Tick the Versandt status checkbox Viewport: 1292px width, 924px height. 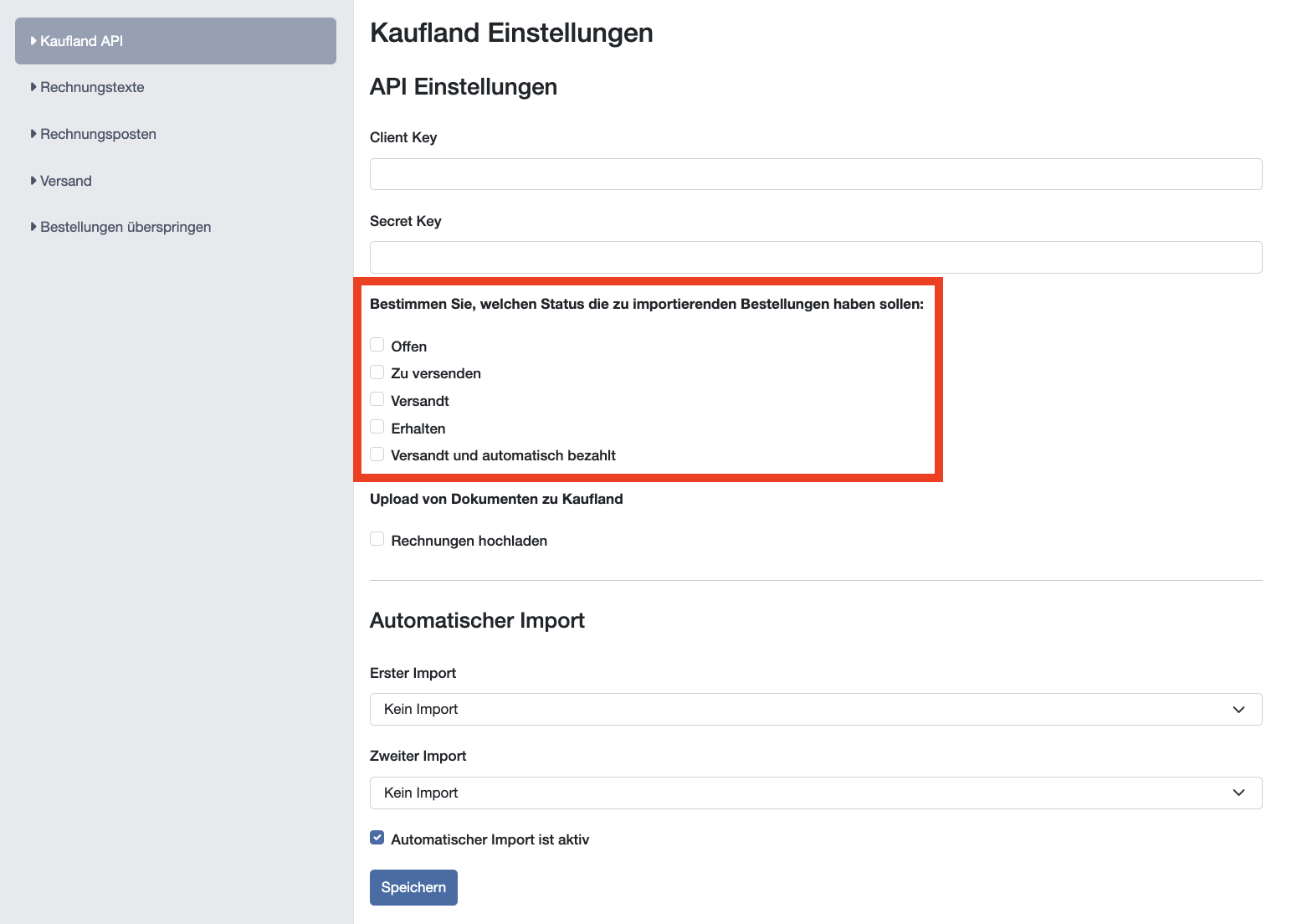(377, 399)
